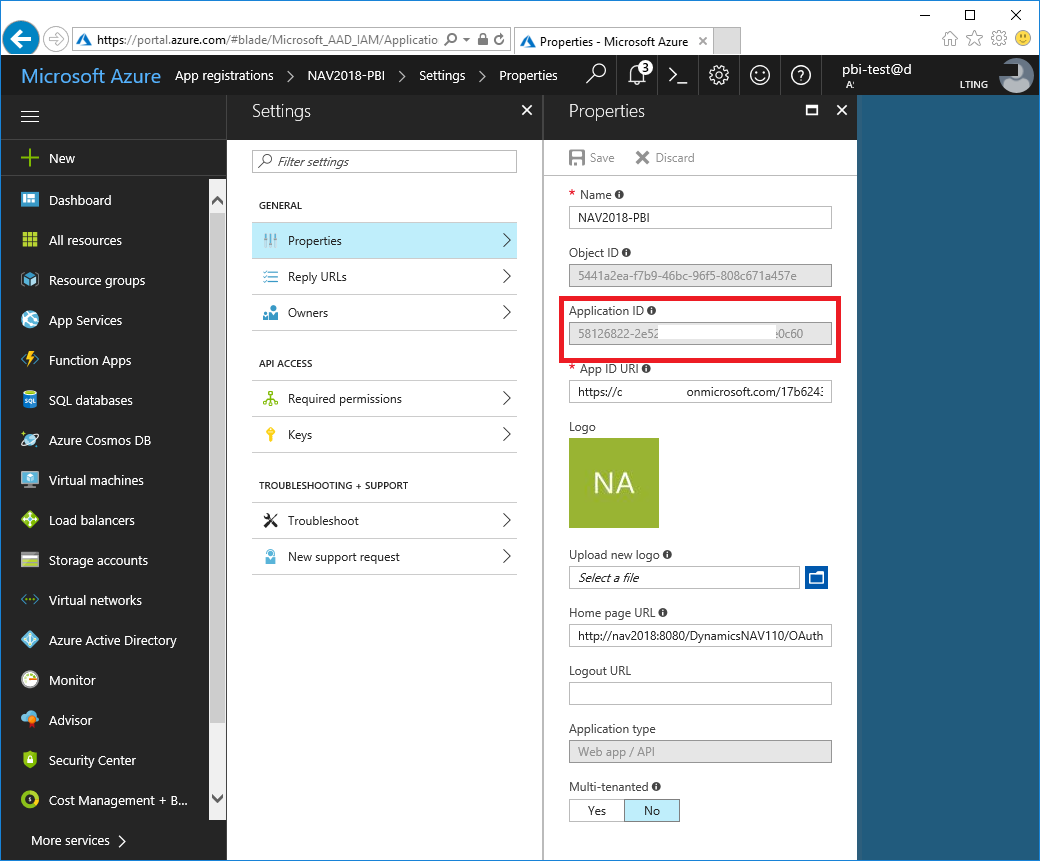Open the help question mark icon
1040x861 pixels.
801,75
